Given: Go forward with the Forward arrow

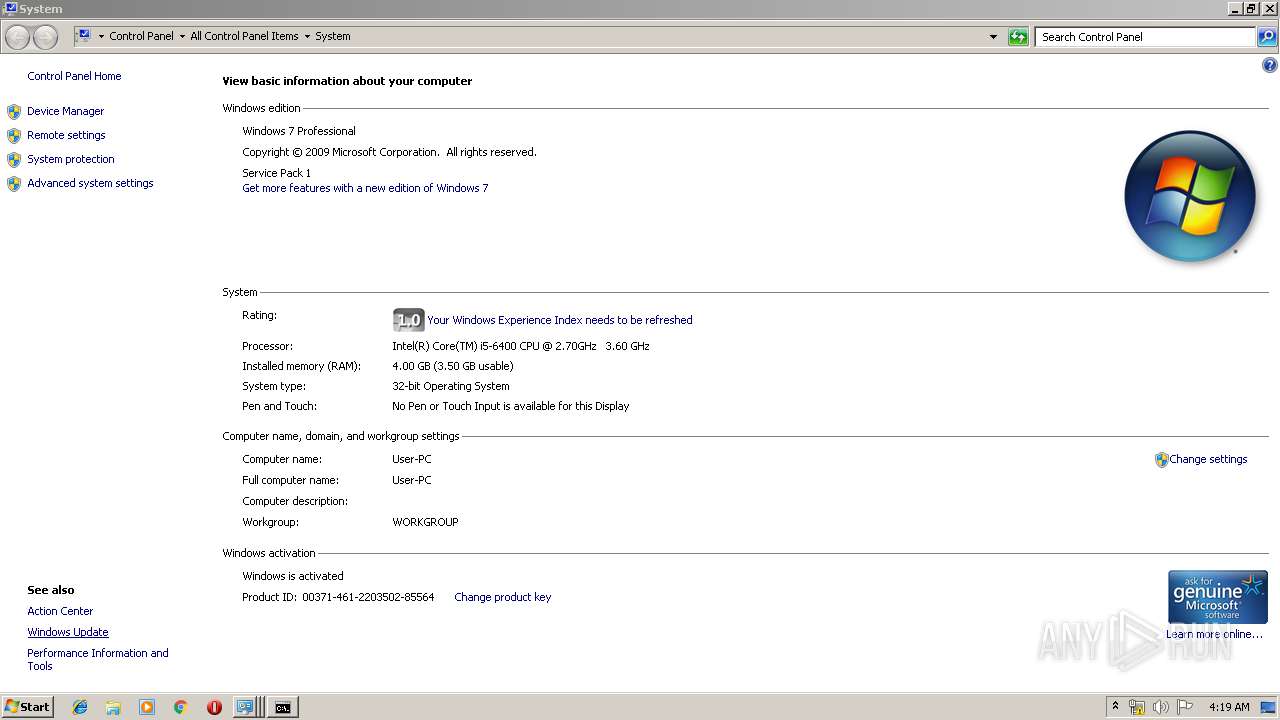Looking at the screenshot, I should point(46,37).
